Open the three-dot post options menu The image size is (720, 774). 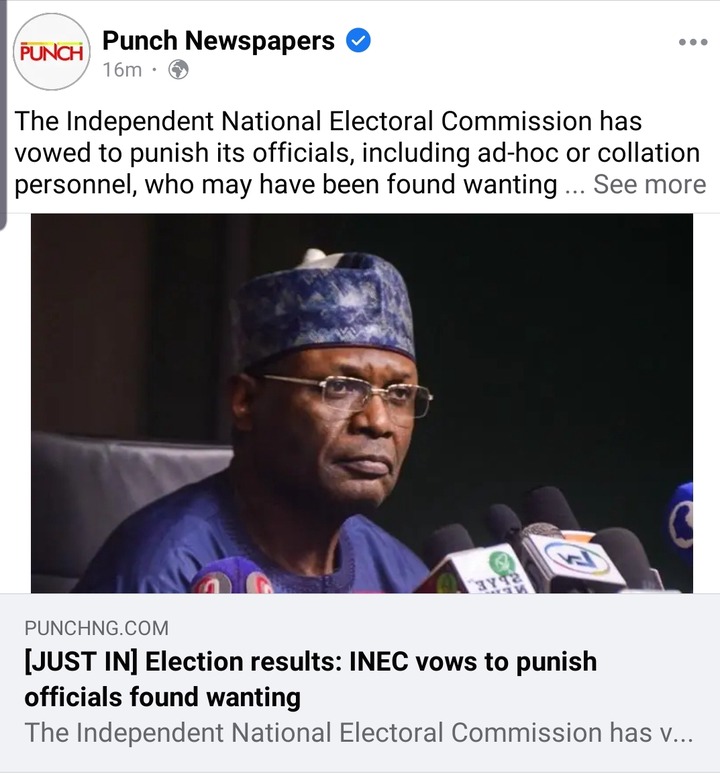point(692,43)
